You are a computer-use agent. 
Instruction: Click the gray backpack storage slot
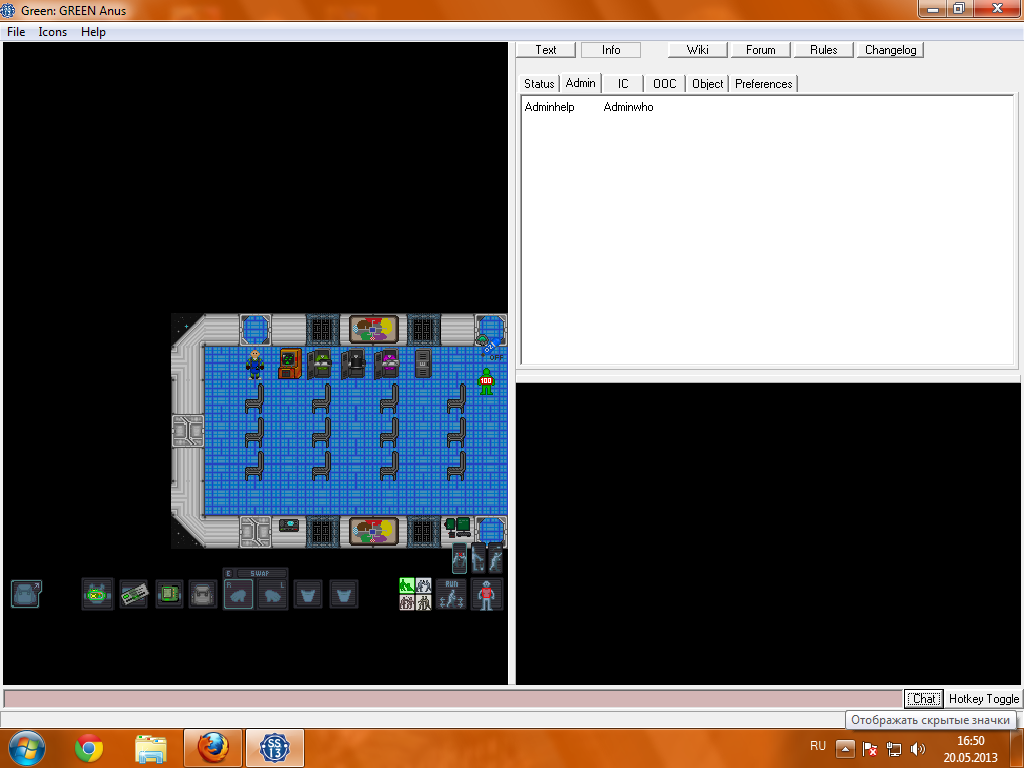[203, 594]
